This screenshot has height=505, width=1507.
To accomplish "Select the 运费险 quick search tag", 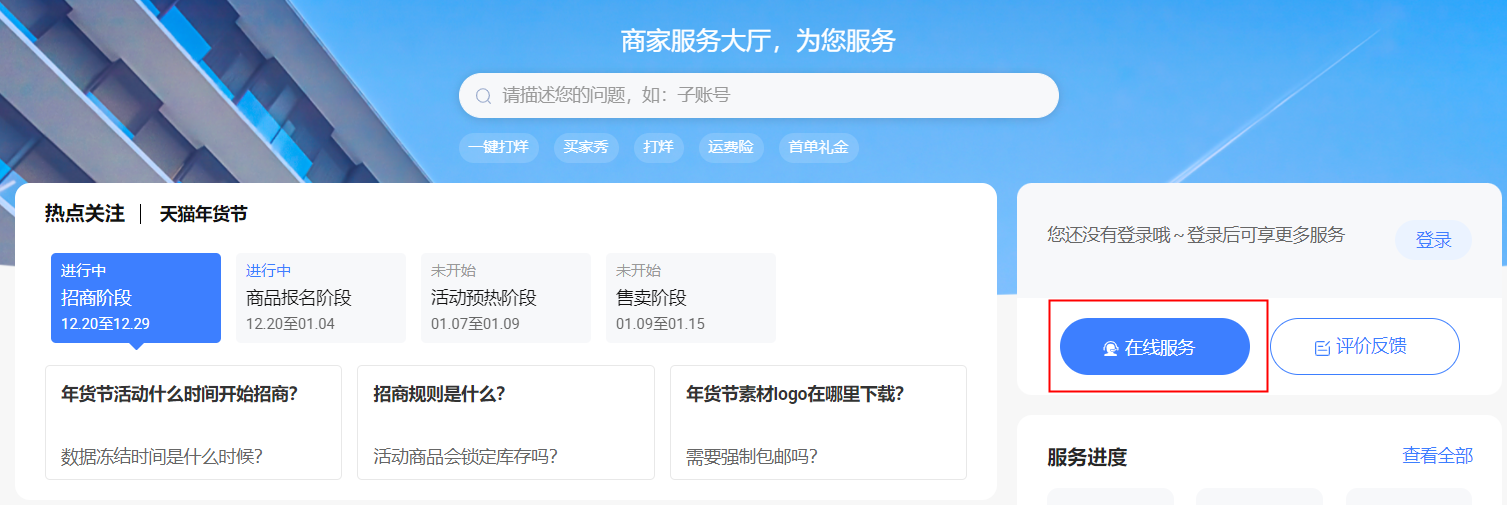I will (x=730, y=147).
